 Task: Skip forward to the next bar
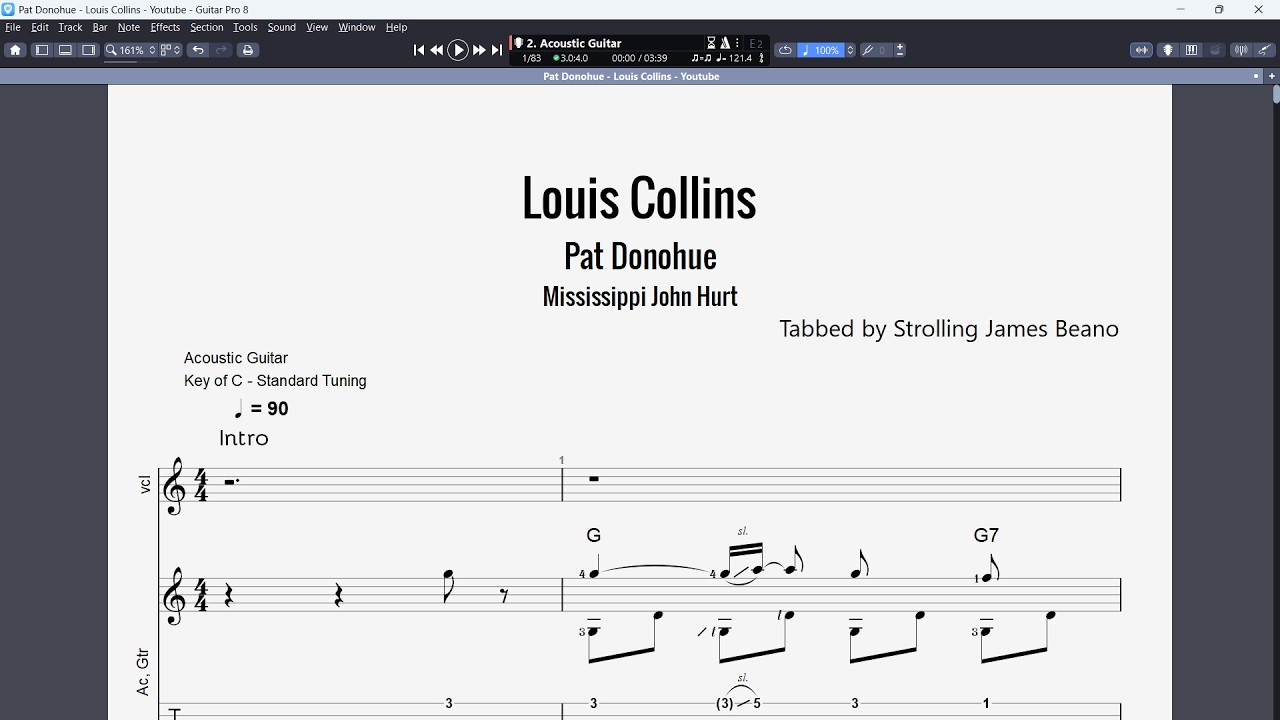479,50
